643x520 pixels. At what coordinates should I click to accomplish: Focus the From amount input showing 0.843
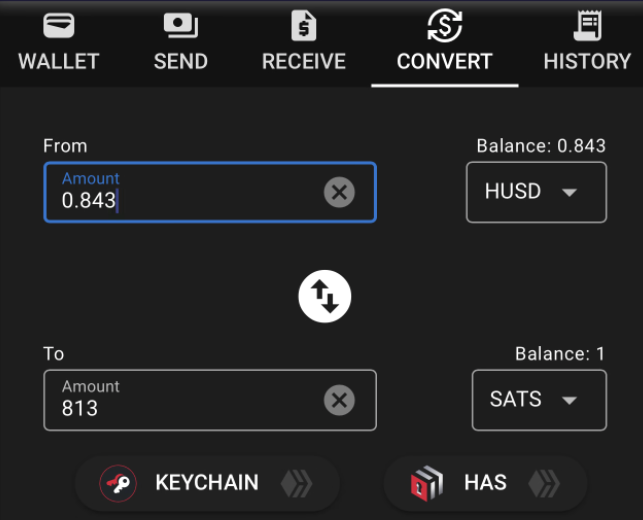pos(210,192)
